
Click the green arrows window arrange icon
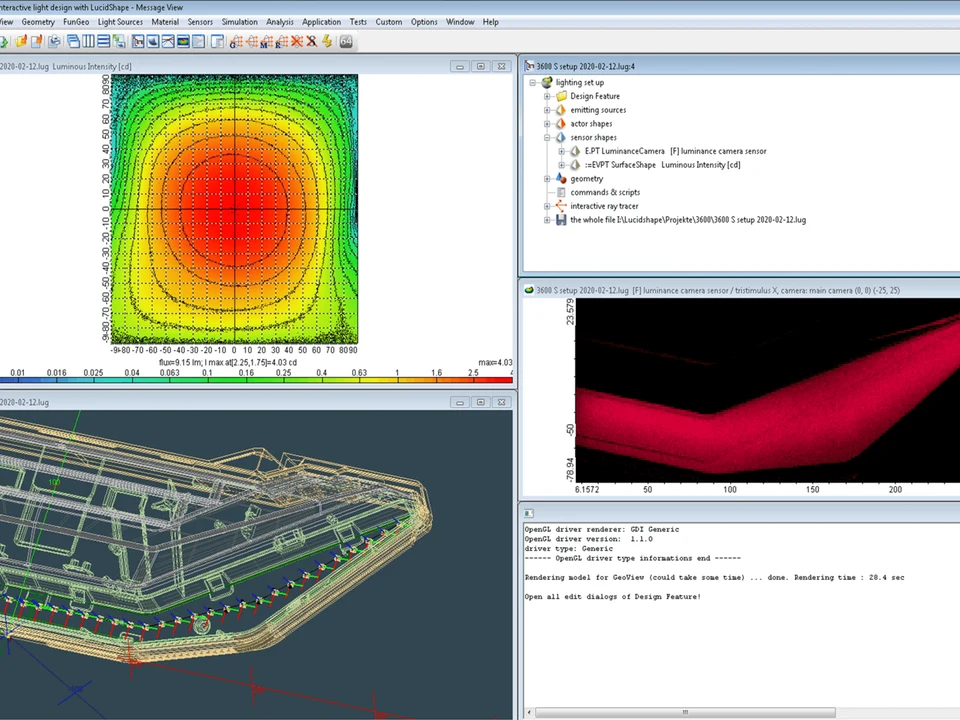pos(119,41)
